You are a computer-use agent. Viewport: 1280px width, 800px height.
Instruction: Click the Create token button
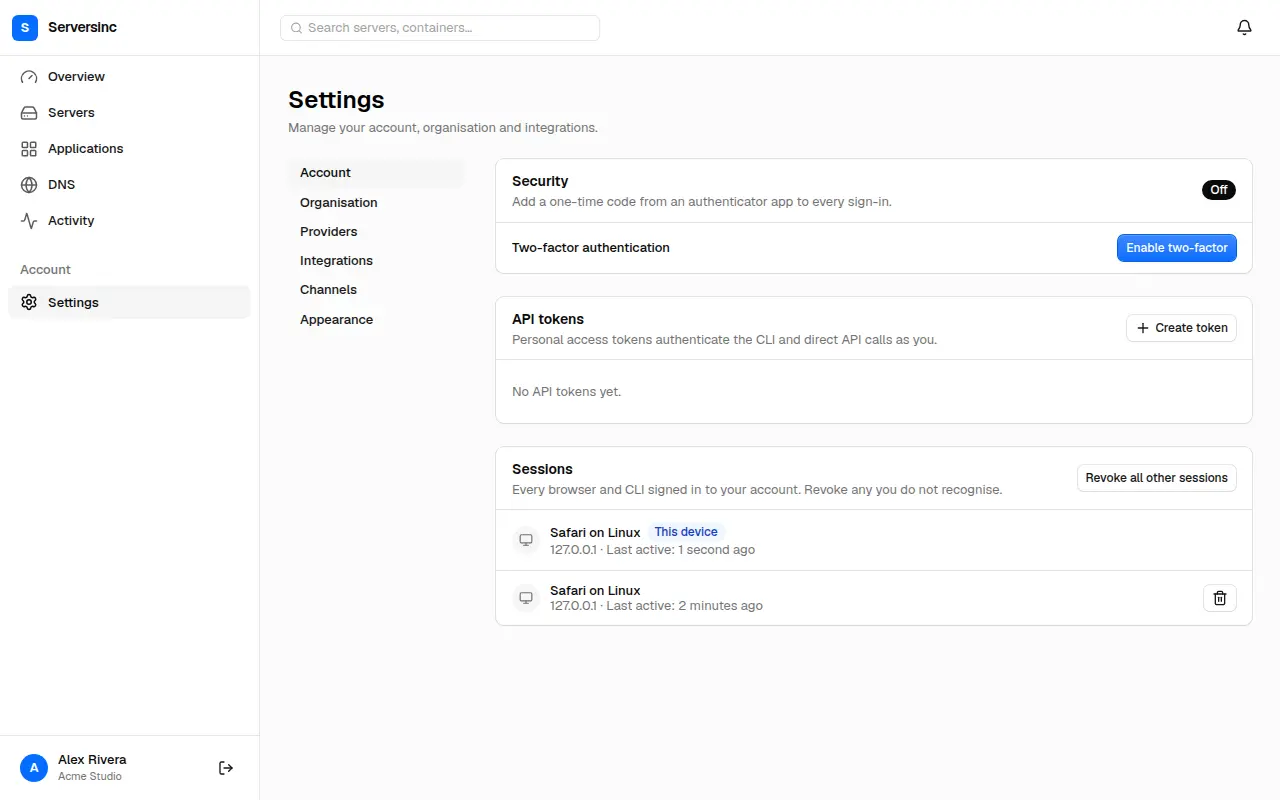click(x=1182, y=328)
